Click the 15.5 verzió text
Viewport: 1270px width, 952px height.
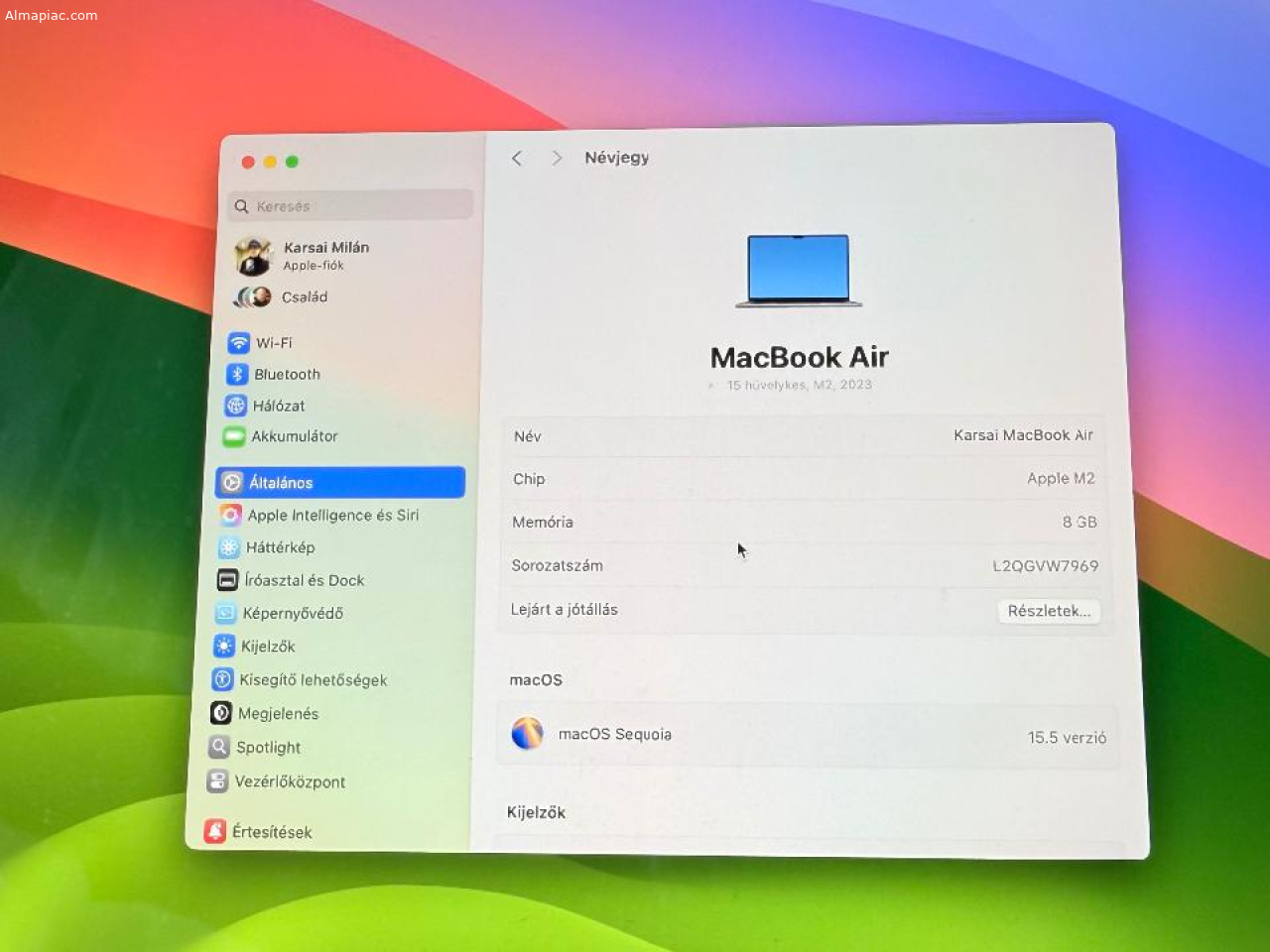tap(1067, 738)
